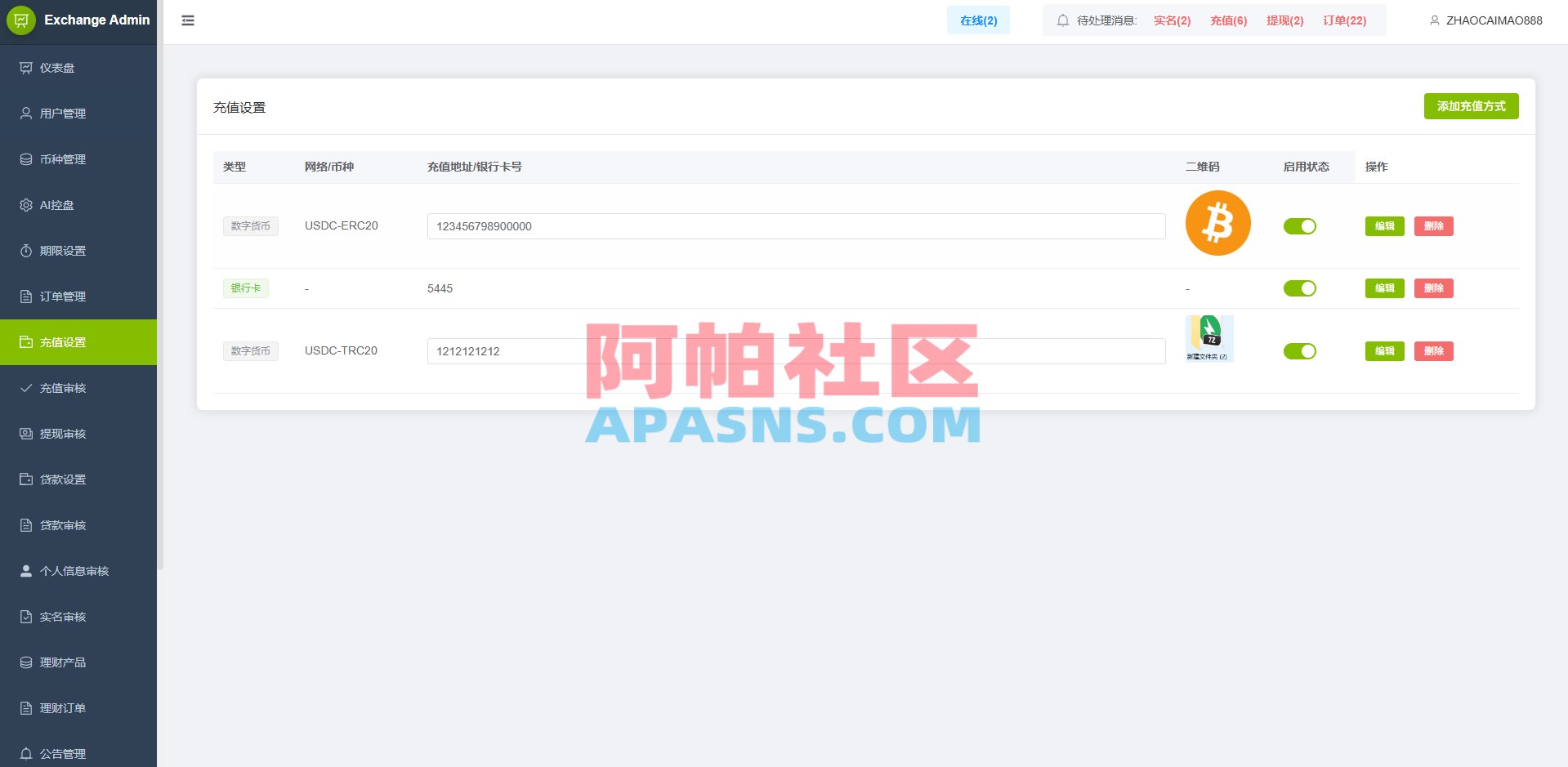Select 充值设置 in sidebar

[78, 342]
